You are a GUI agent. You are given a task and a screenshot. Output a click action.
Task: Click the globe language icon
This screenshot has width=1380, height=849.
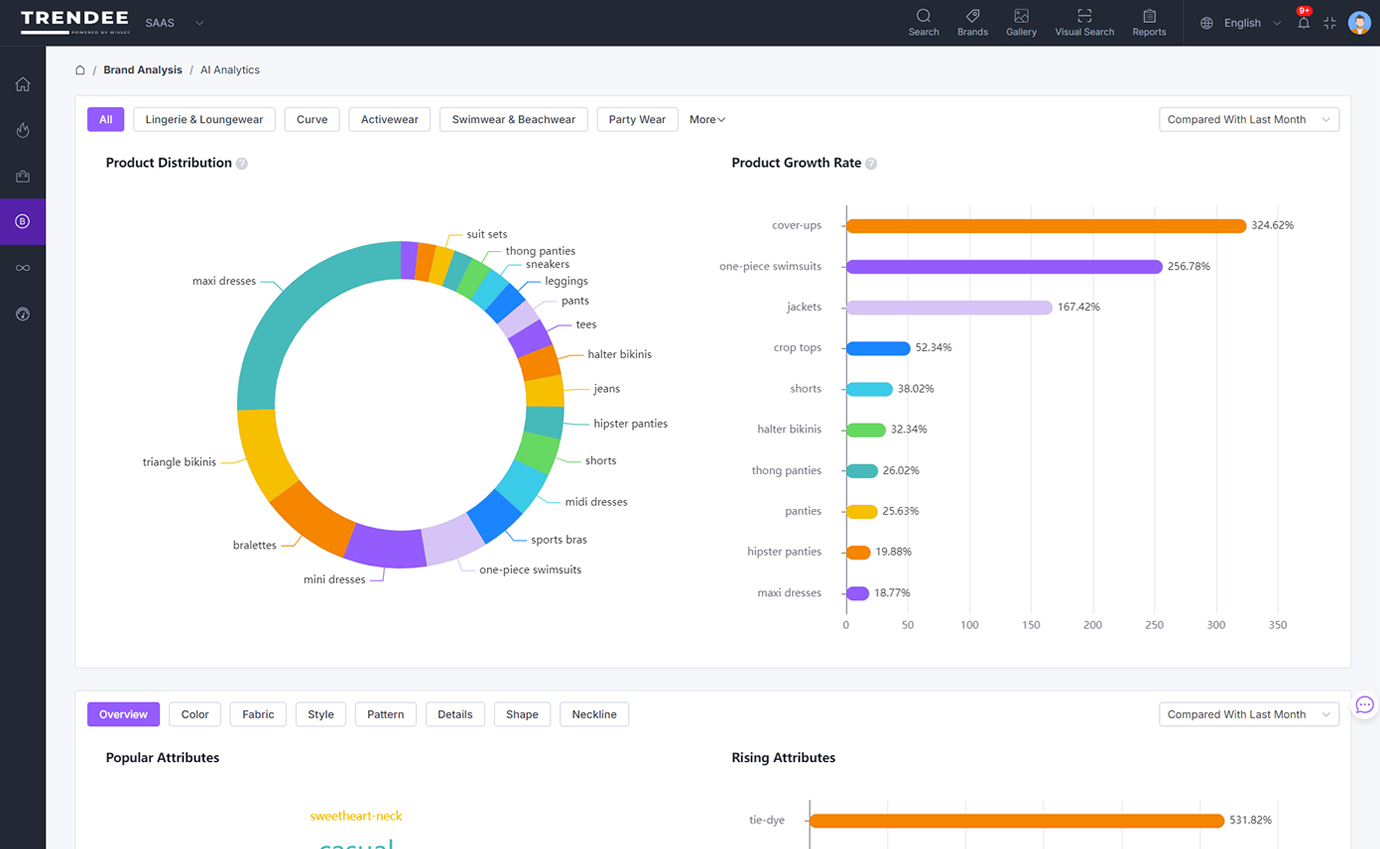coord(1207,23)
